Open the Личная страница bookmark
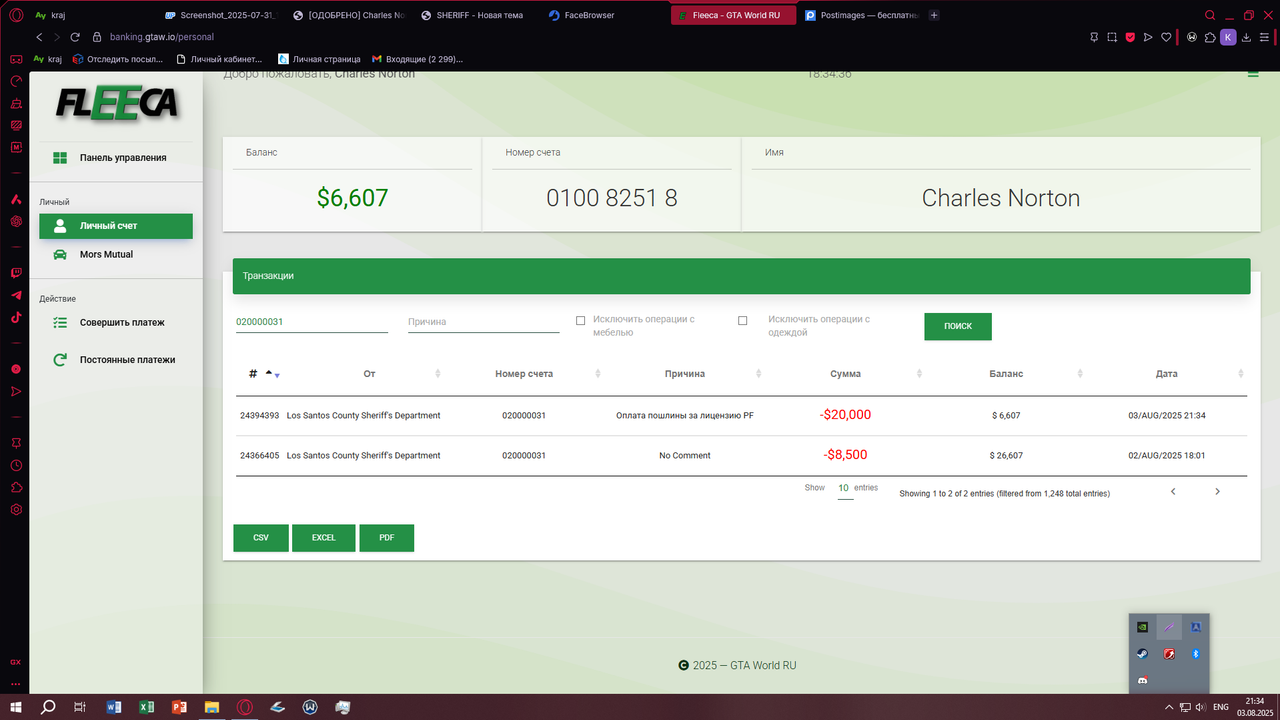Image resolution: width=1280 pixels, height=720 pixels. tap(319, 59)
